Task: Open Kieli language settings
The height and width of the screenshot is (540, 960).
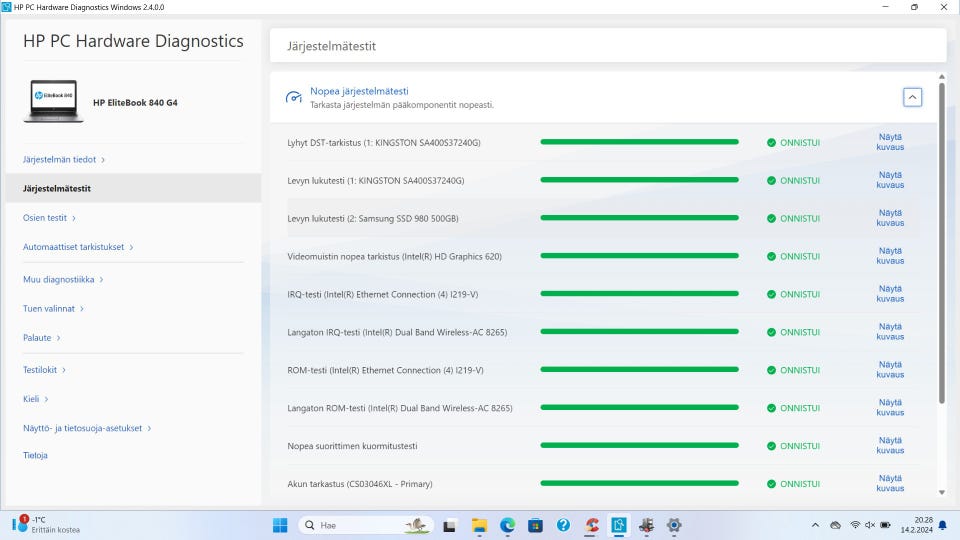Action: pyautogui.click(x=31, y=399)
